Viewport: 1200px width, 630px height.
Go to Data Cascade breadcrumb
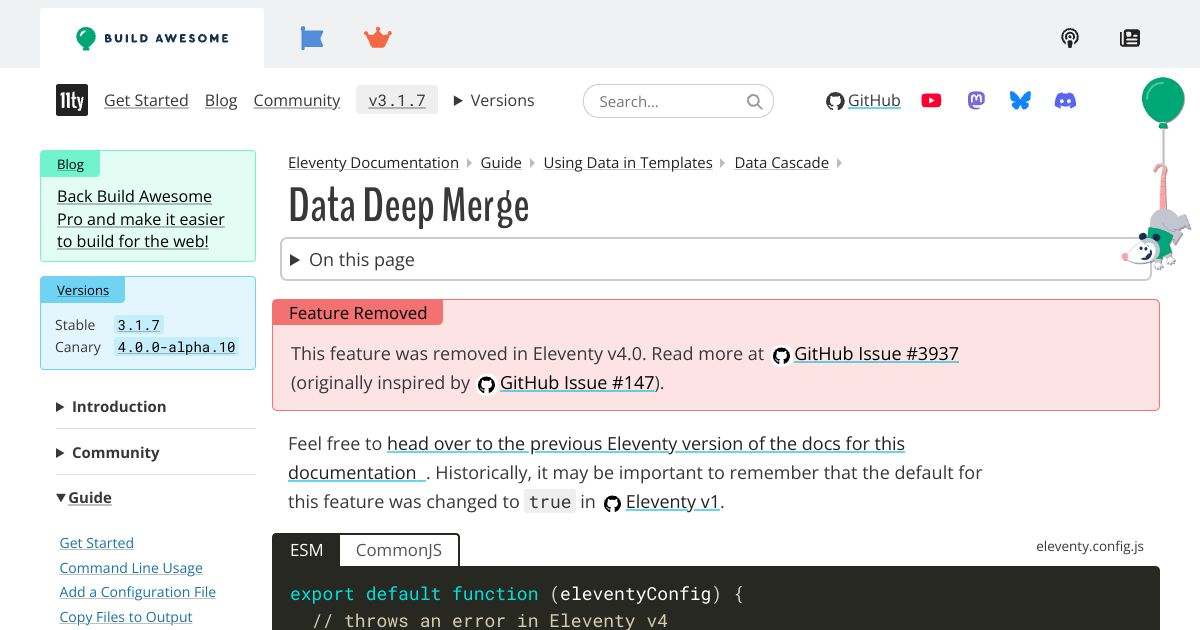(782, 162)
